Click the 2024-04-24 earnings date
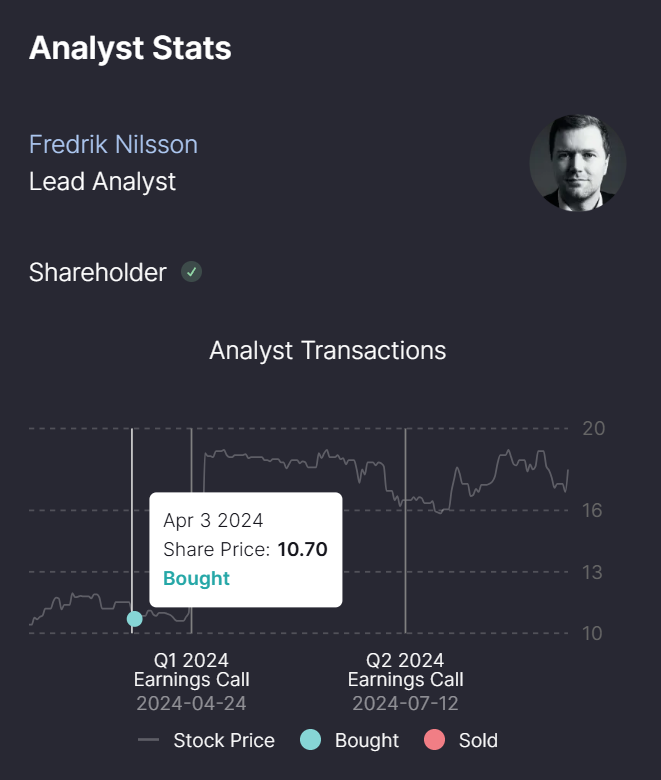The image size is (661, 780). tap(191, 703)
